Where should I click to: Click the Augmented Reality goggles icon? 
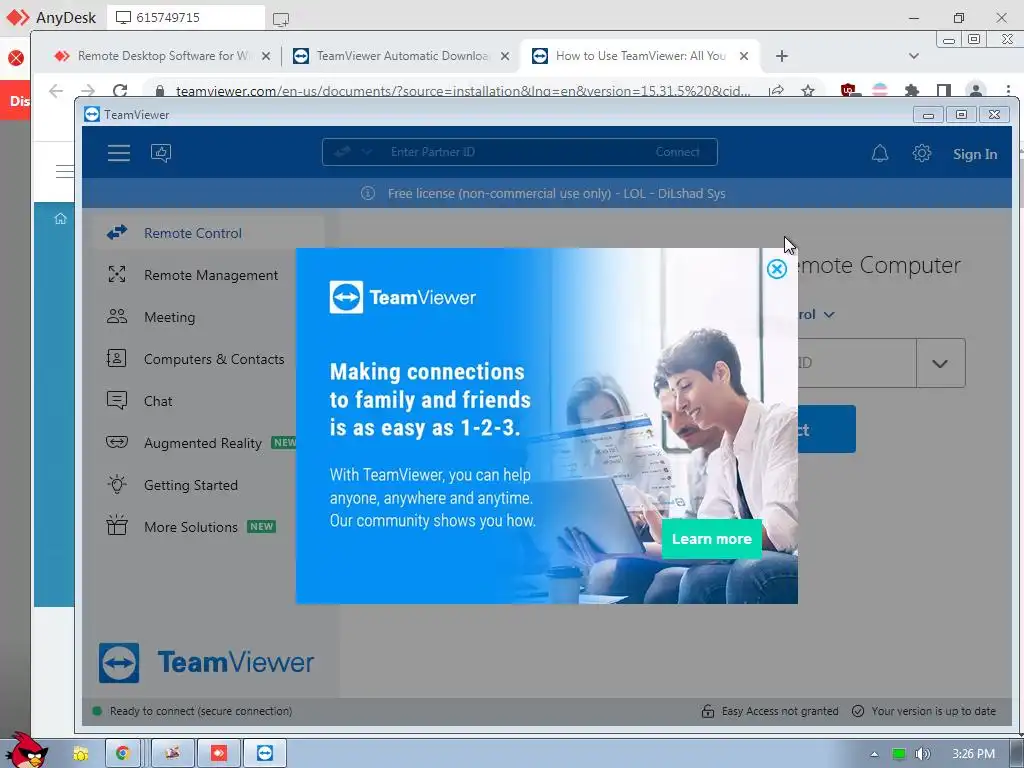[117, 442]
